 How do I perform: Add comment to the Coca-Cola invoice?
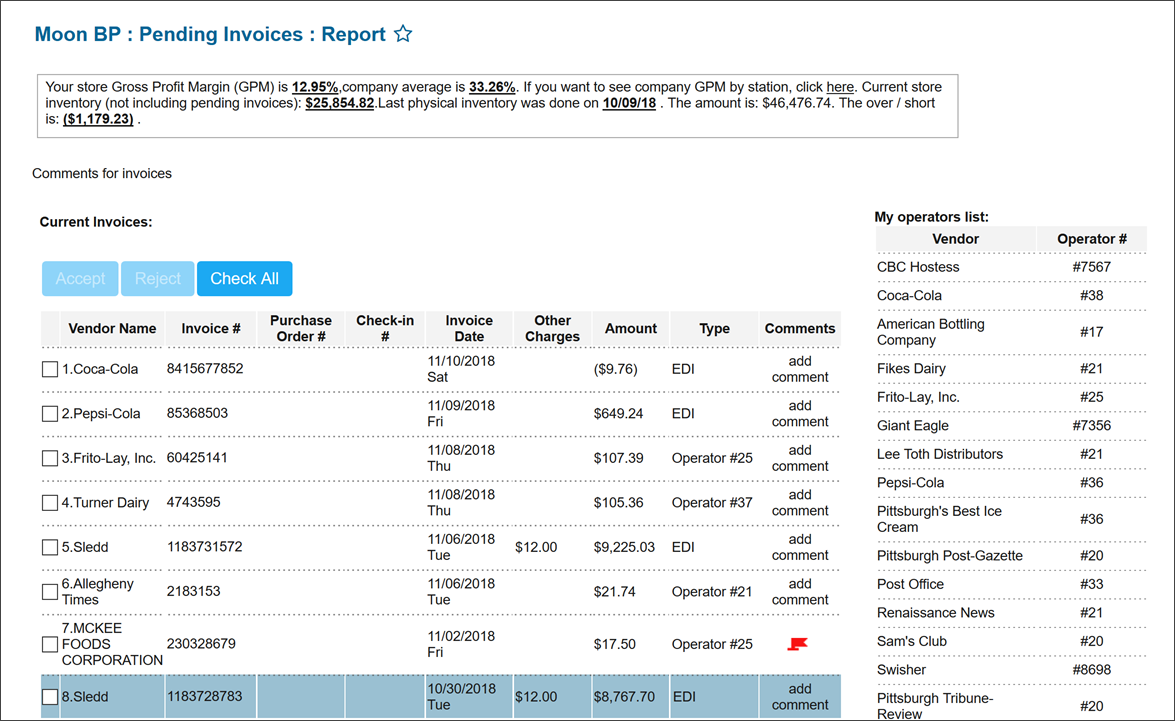click(800, 369)
